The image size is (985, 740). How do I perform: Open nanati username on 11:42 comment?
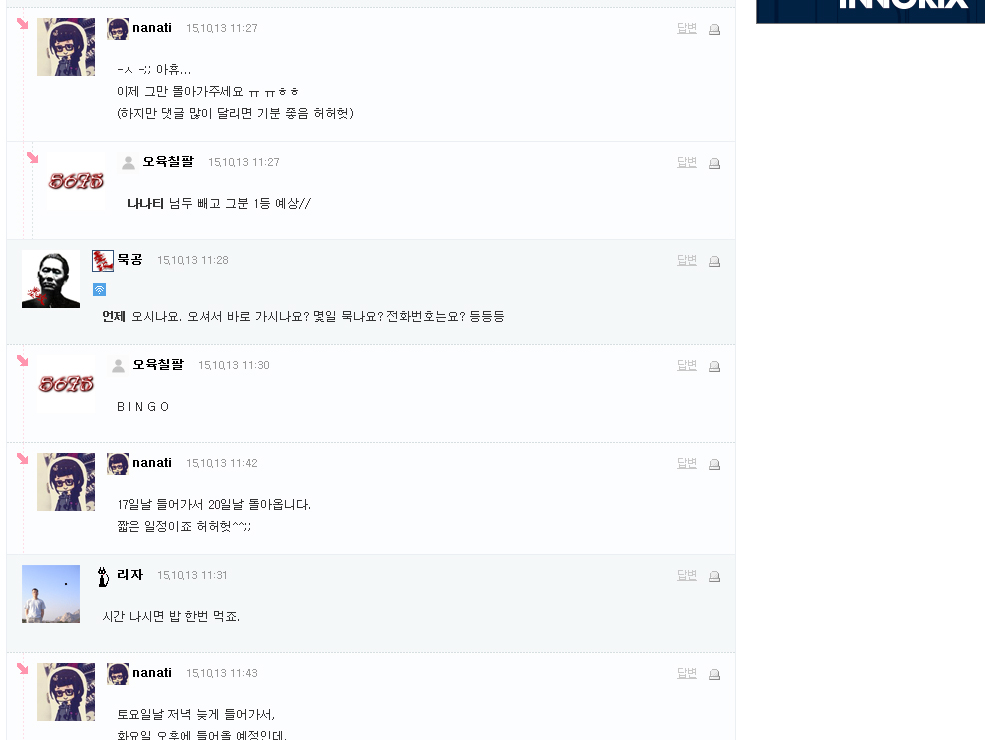(152, 463)
